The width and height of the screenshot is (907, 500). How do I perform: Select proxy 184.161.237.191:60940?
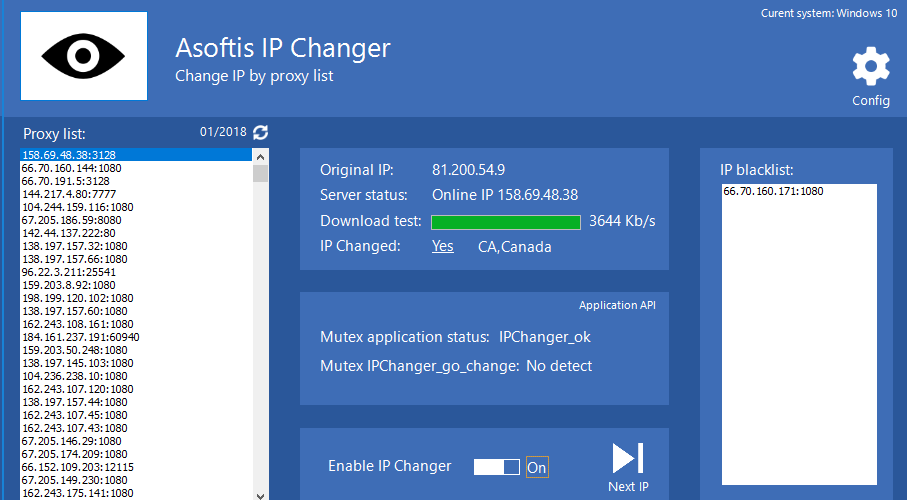(x=136, y=337)
